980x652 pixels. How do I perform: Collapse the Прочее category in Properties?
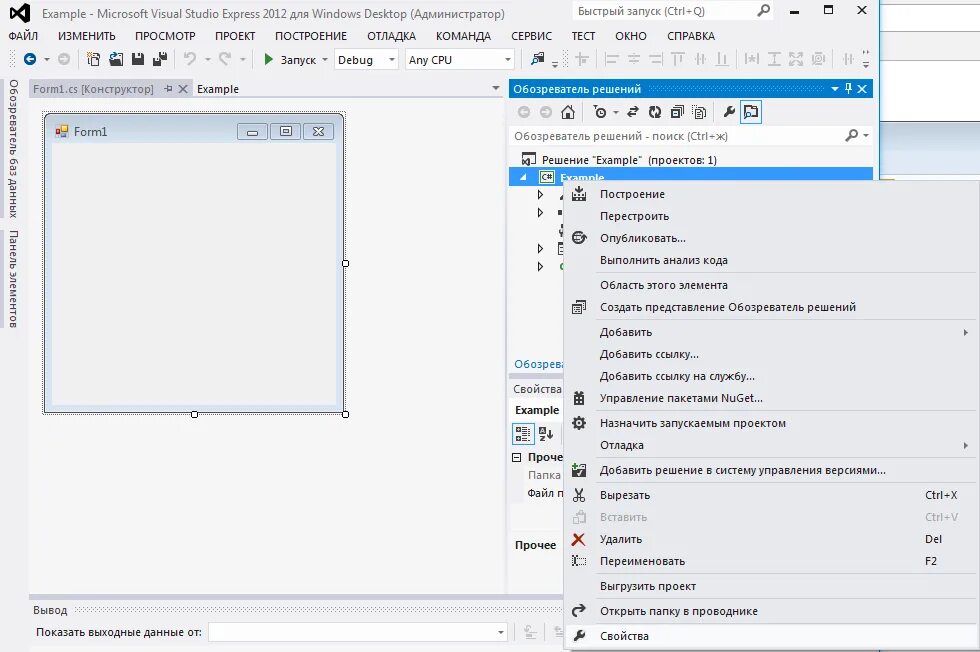tap(516, 457)
